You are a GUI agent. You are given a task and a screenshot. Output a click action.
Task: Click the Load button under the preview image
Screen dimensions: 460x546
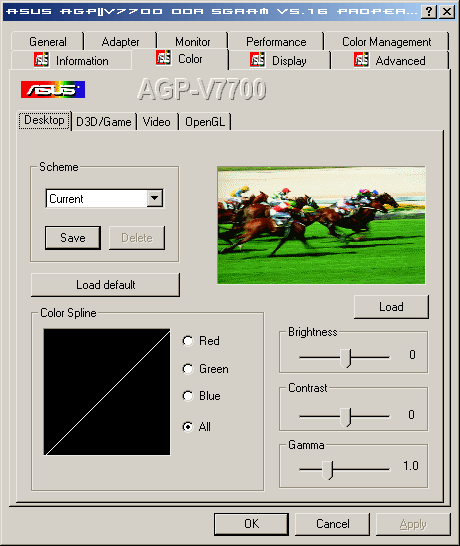click(x=391, y=307)
